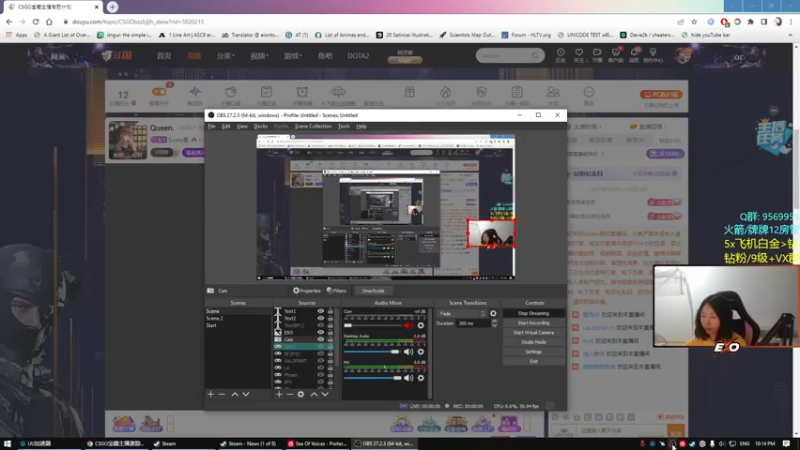Image resolution: width=800 pixels, height=450 pixels.
Task: Mute the Mic audio channel
Action: 408,378
